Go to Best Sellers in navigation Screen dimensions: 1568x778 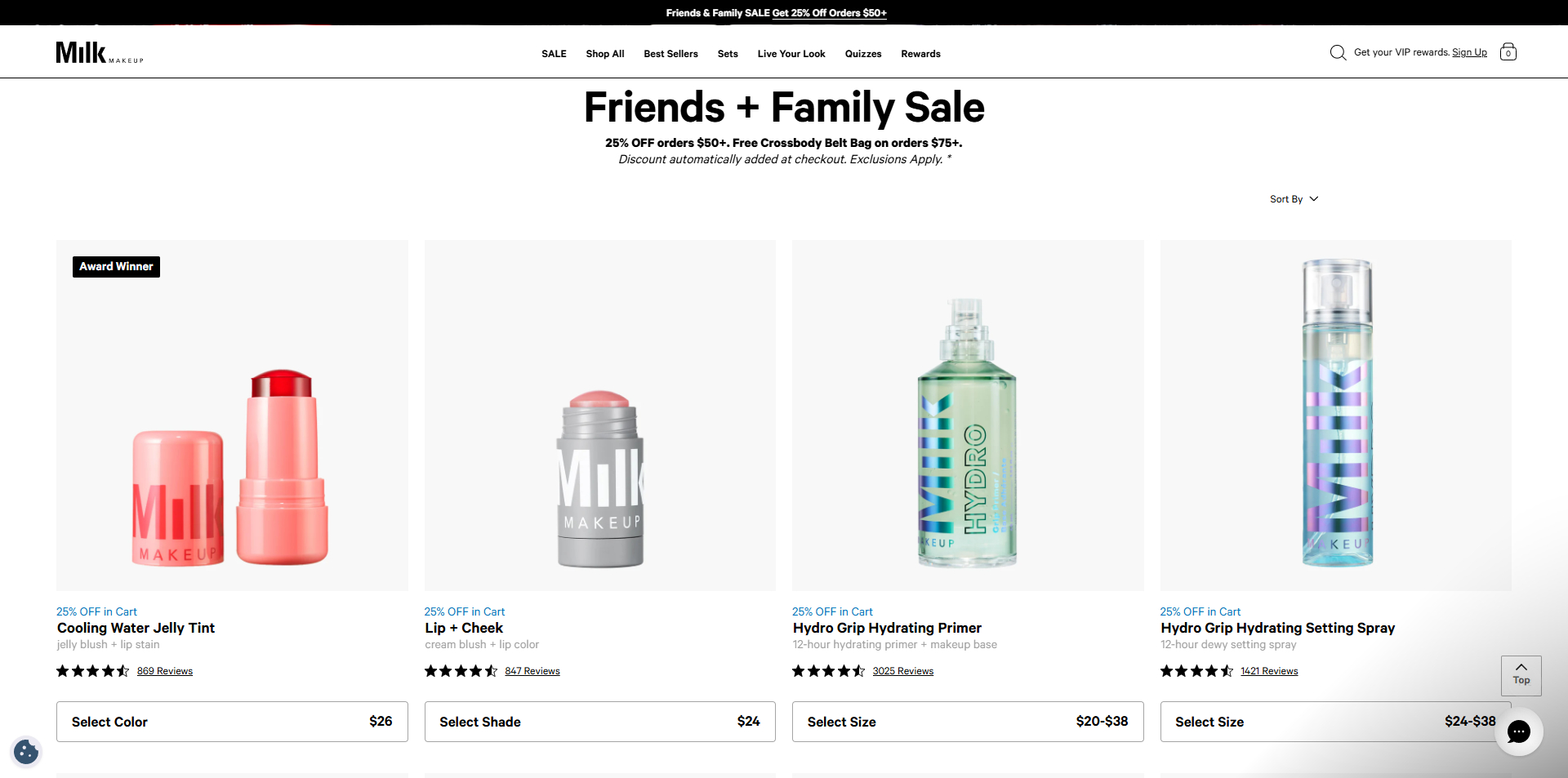(x=670, y=54)
